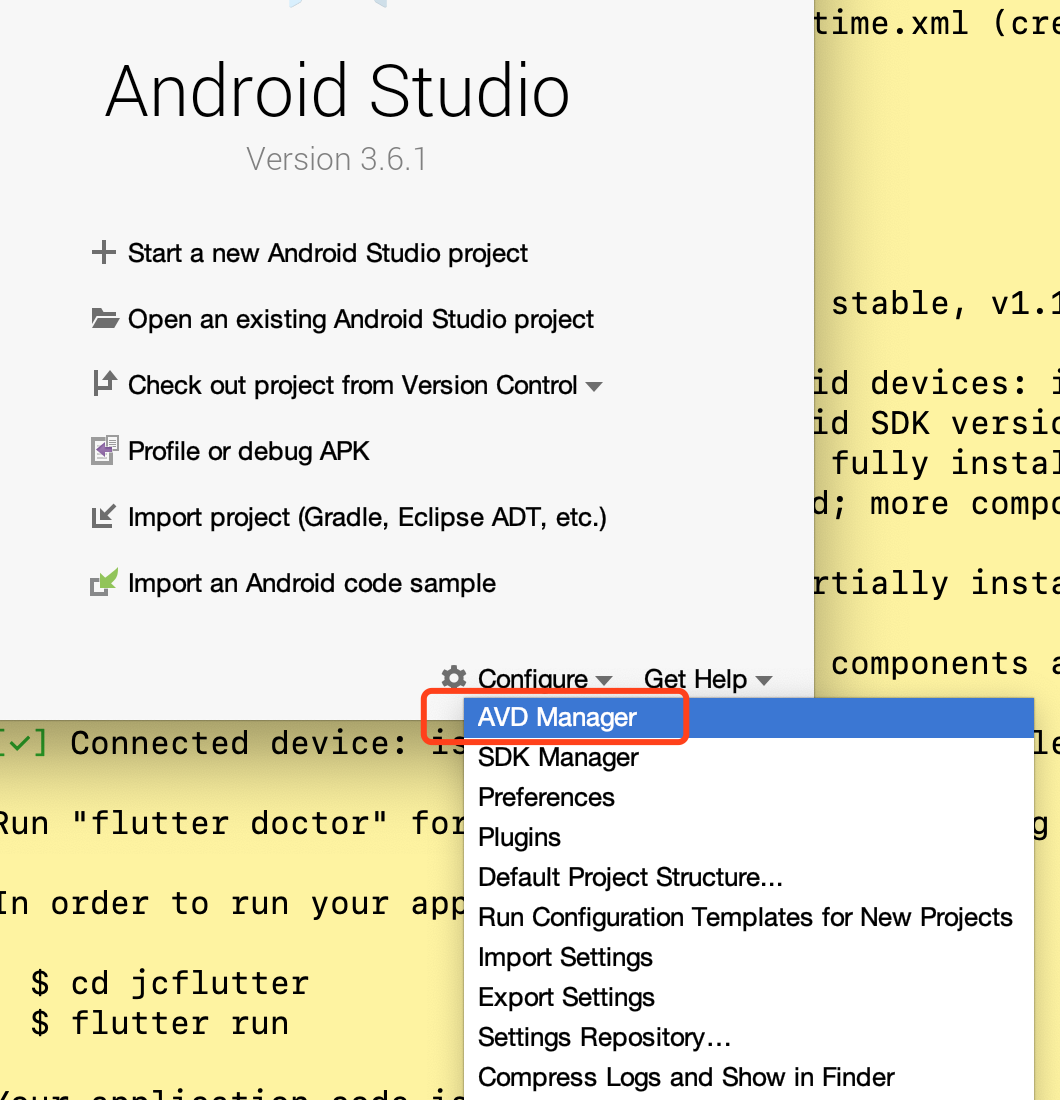Image resolution: width=1060 pixels, height=1100 pixels.
Task: Choose Profile or debug APK
Action: 248,451
